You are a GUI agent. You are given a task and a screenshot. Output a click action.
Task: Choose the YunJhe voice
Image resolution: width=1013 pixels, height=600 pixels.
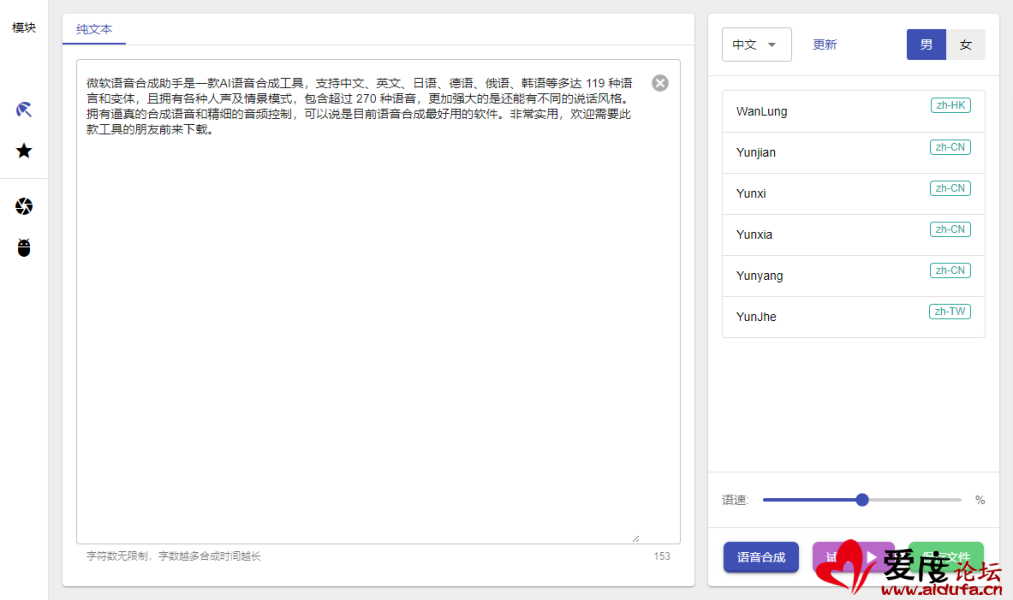[853, 316]
